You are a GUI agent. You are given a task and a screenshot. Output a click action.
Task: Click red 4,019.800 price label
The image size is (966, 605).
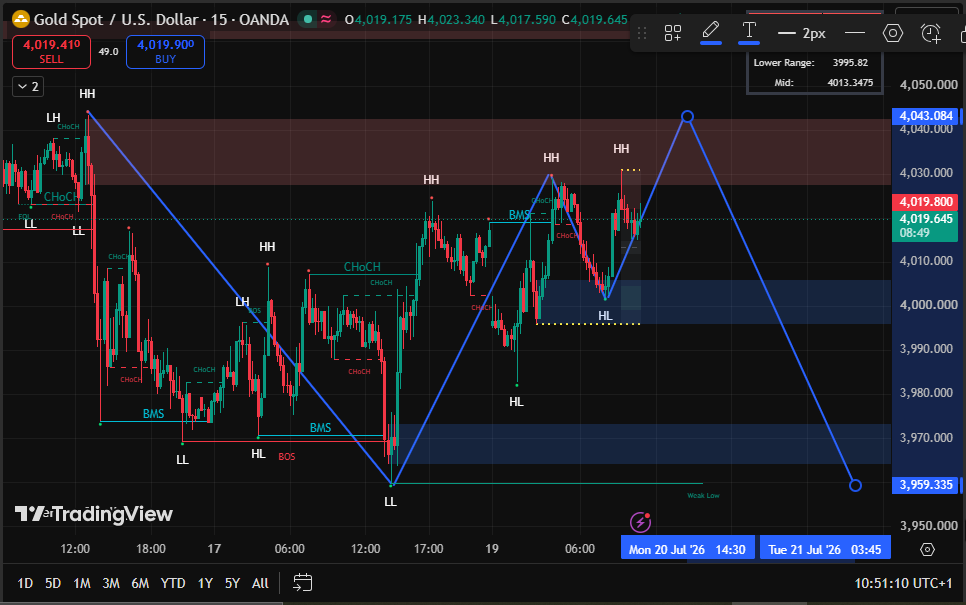pos(925,201)
